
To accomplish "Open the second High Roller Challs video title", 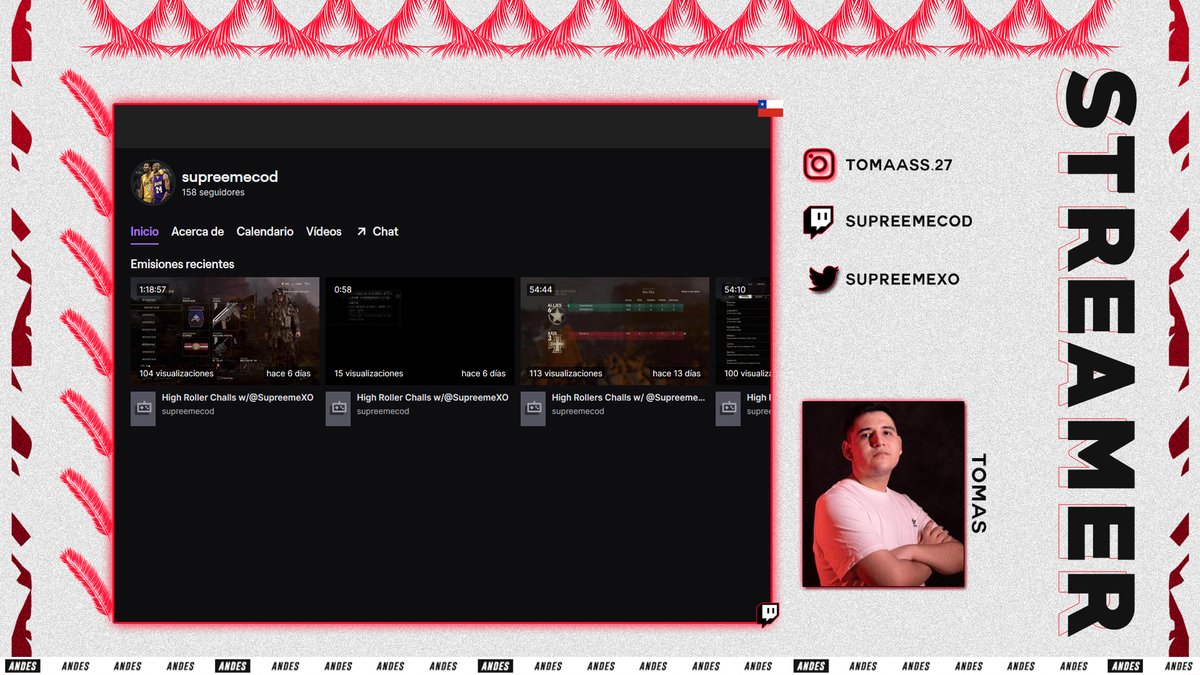I will (x=433, y=397).
